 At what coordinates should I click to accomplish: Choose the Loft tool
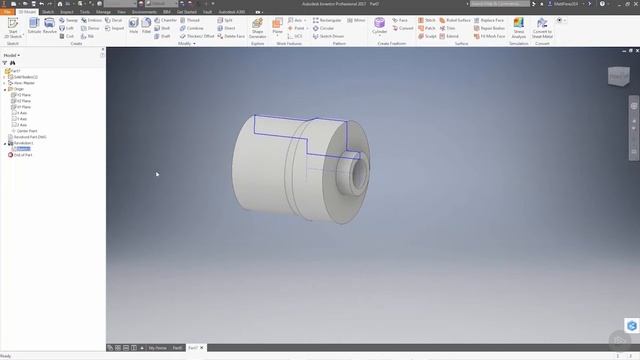[x=67, y=28]
